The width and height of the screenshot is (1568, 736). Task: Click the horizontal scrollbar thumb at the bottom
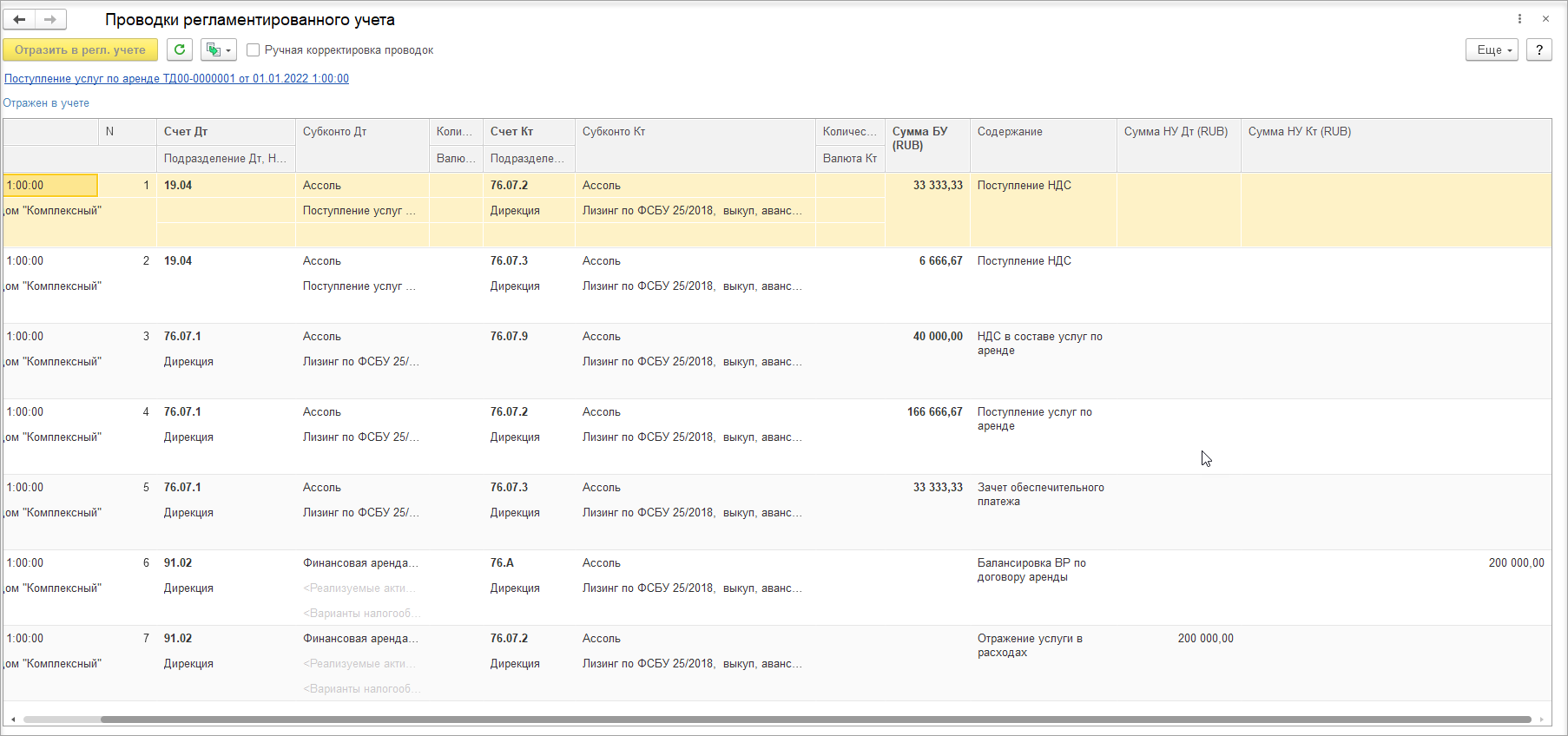point(815,719)
